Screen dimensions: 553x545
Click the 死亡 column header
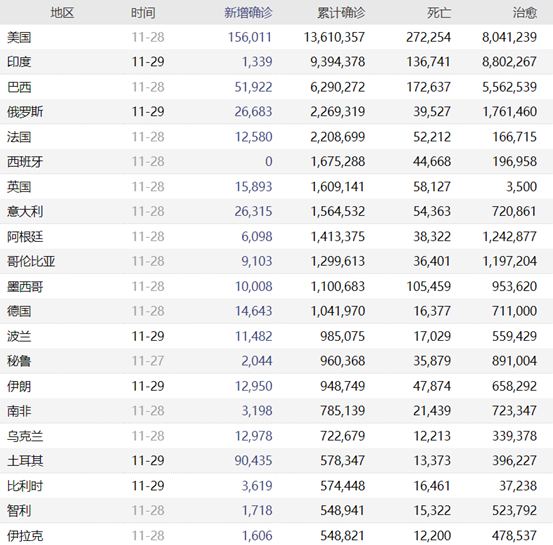pos(439,13)
